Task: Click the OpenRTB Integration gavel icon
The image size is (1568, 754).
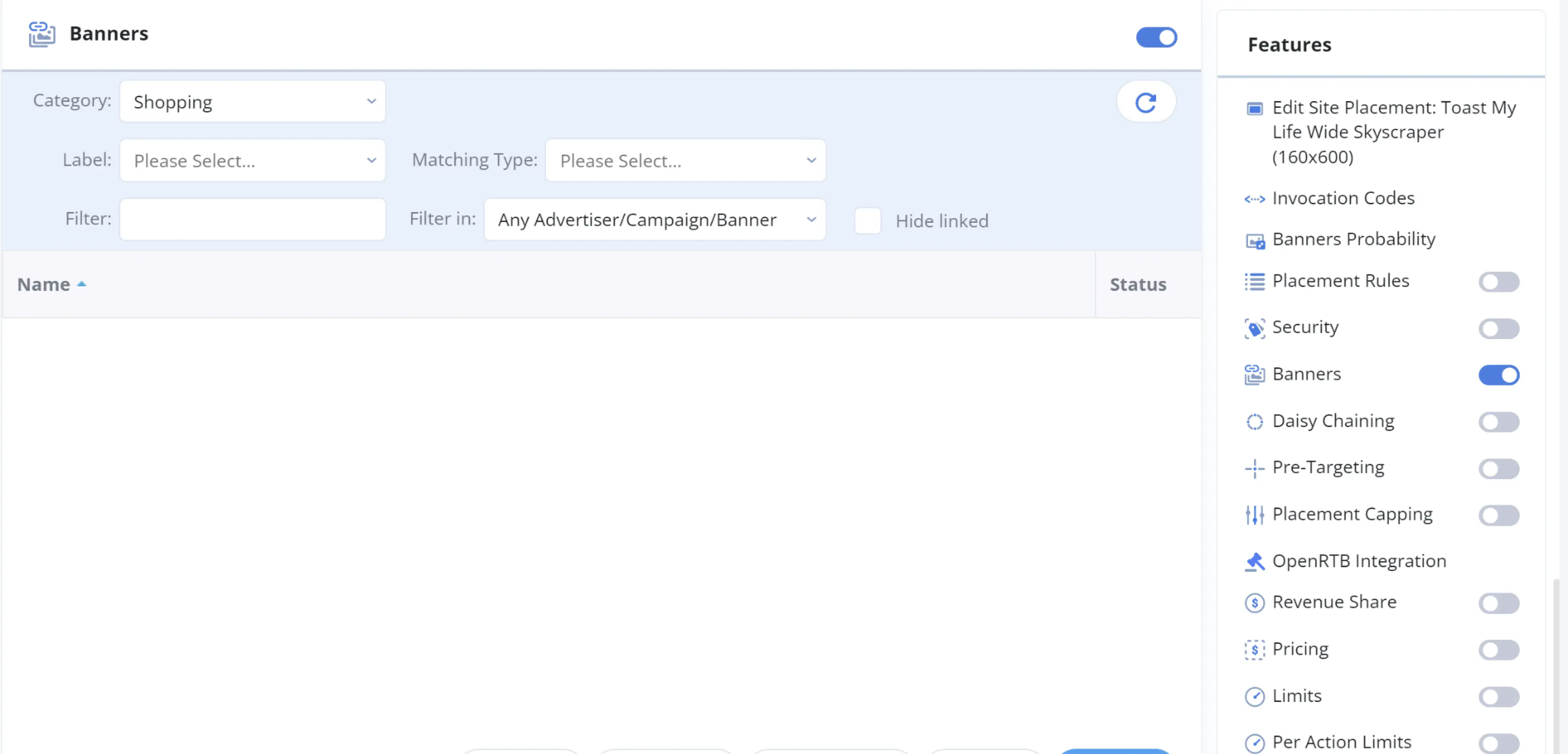Action: coord(1254,562)
